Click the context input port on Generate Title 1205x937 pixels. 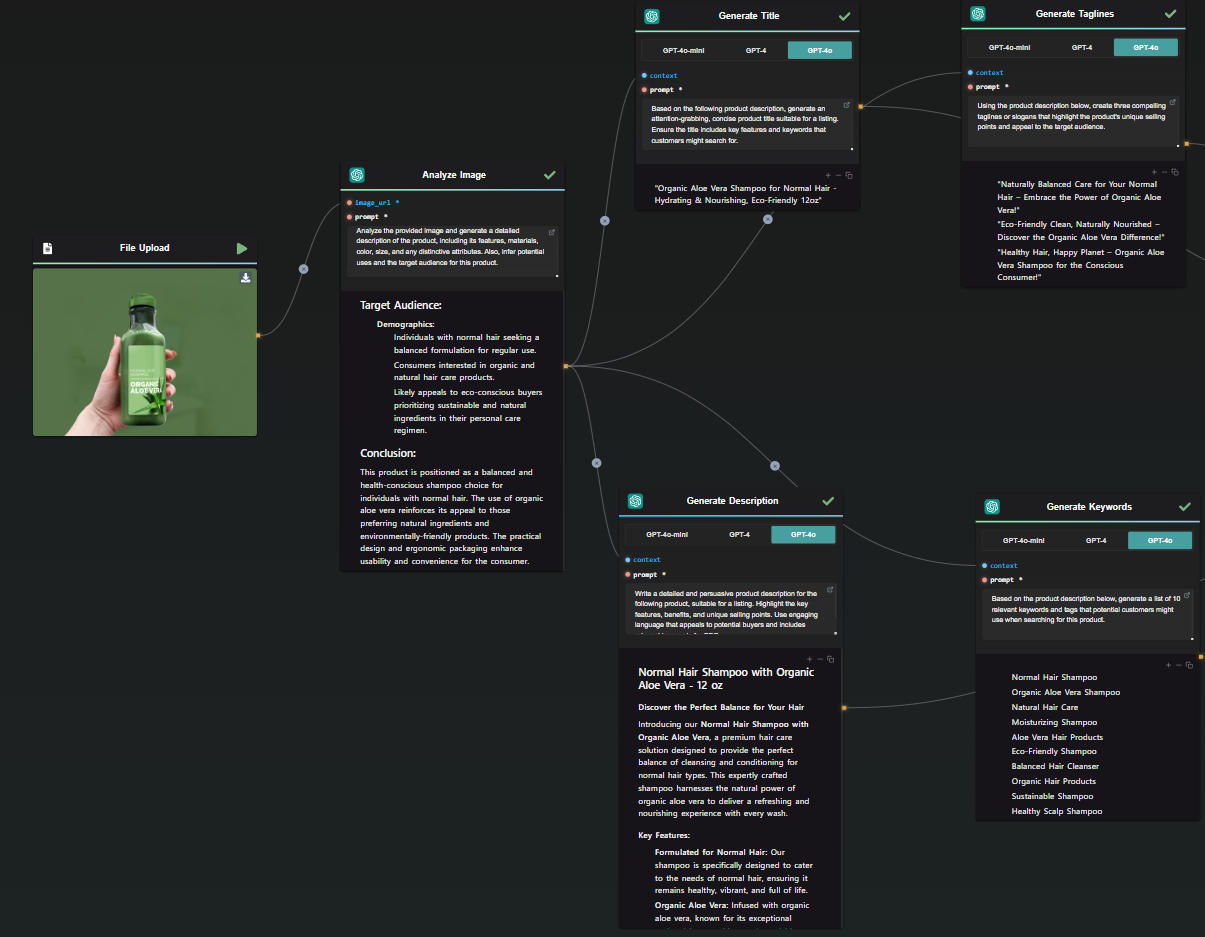coord(644,76)
